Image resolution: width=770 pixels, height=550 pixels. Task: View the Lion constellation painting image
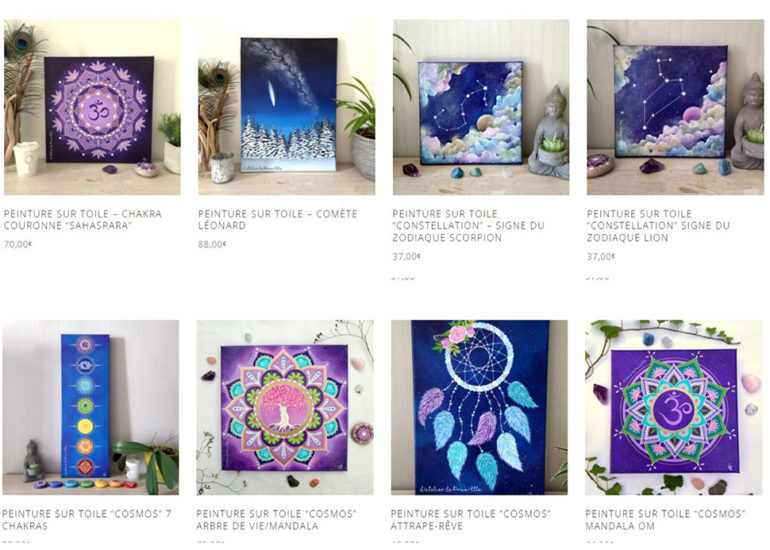675,107
